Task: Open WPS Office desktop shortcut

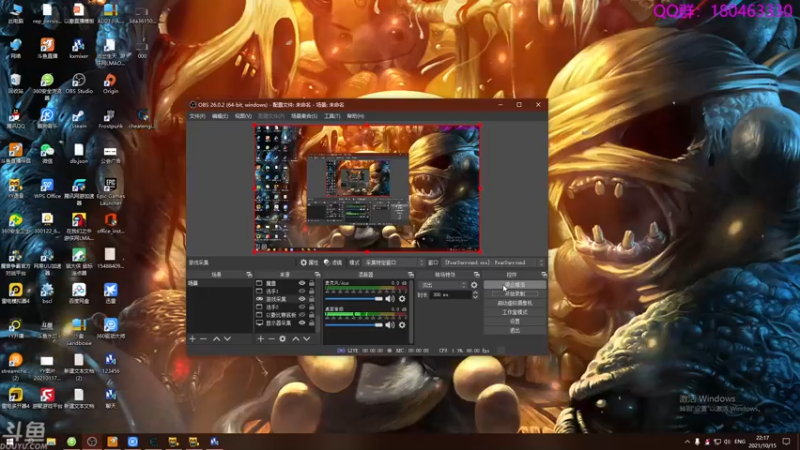Action: click(47, 189)
